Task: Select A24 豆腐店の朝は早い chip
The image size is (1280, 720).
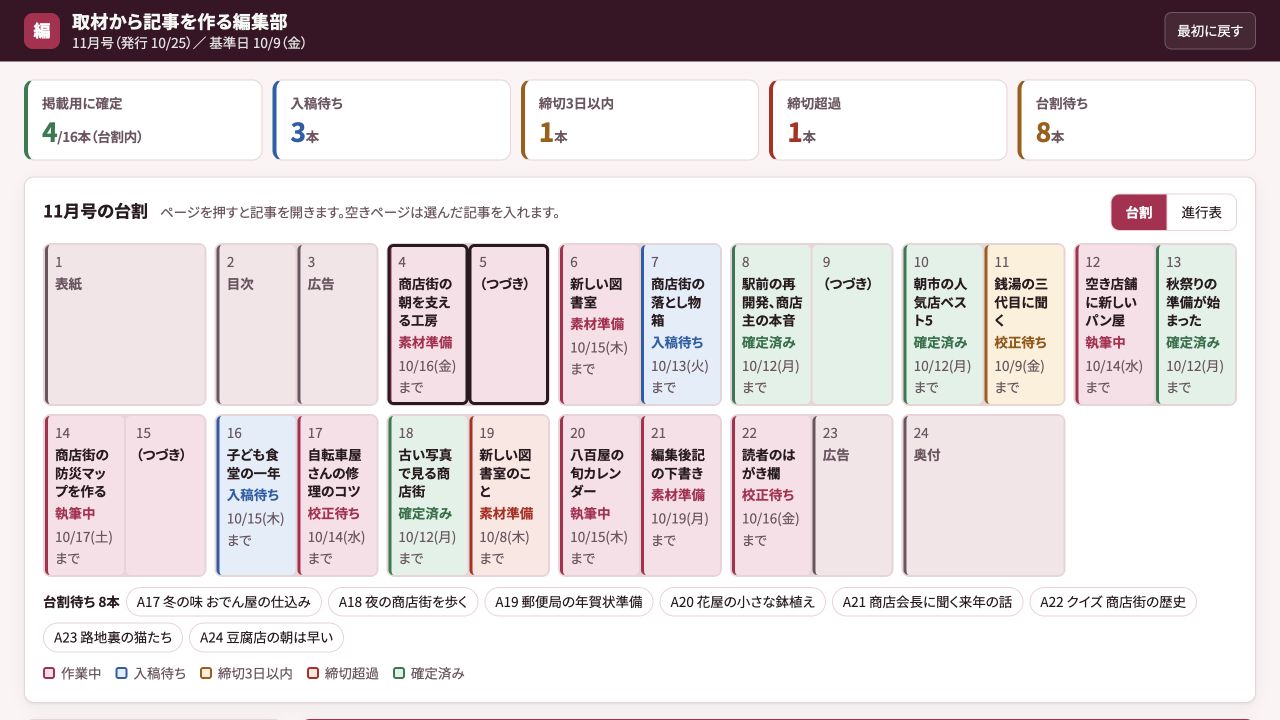Action: [x=266, y=638]
